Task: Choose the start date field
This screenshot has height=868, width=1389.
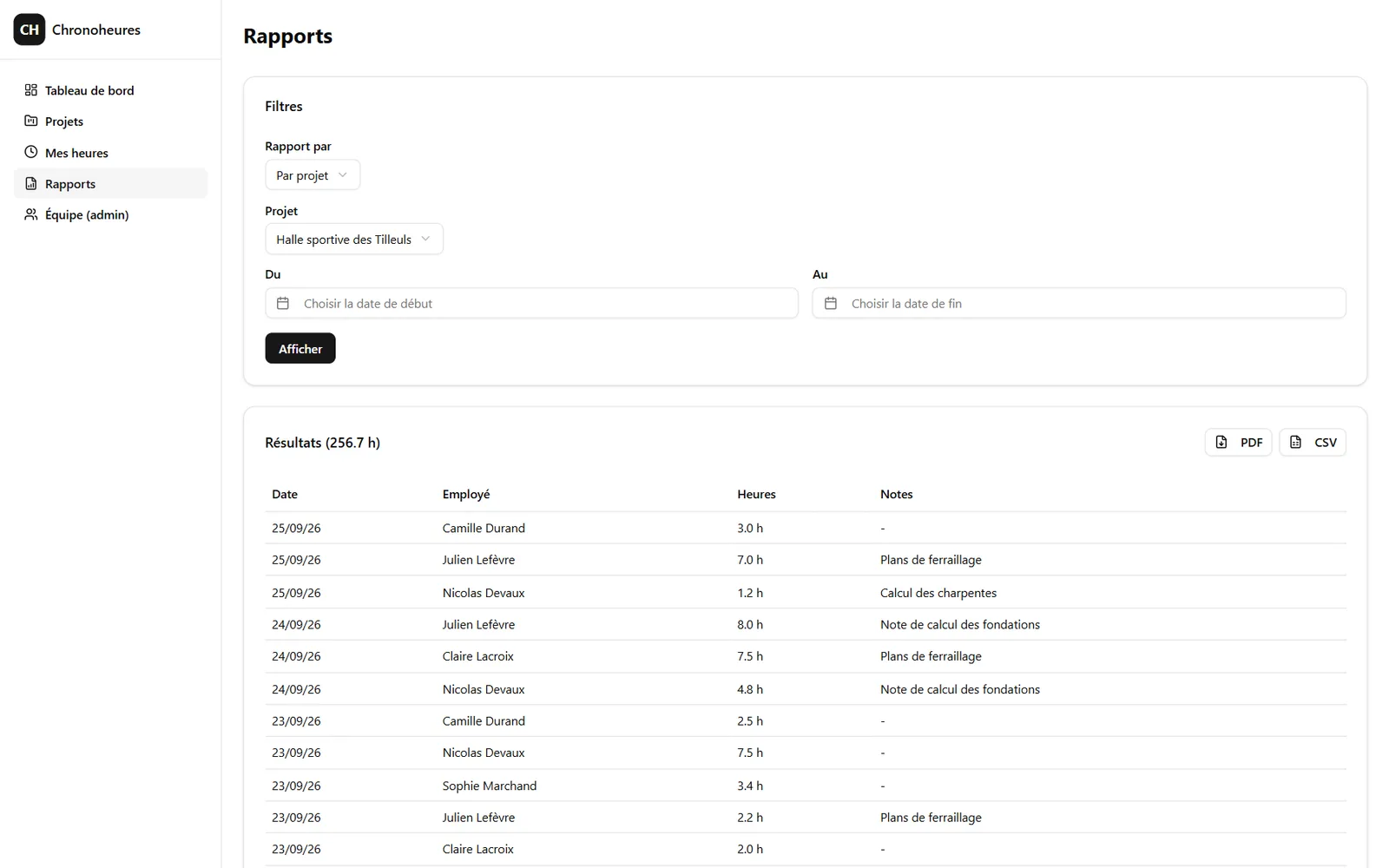Action: [531, 303]
